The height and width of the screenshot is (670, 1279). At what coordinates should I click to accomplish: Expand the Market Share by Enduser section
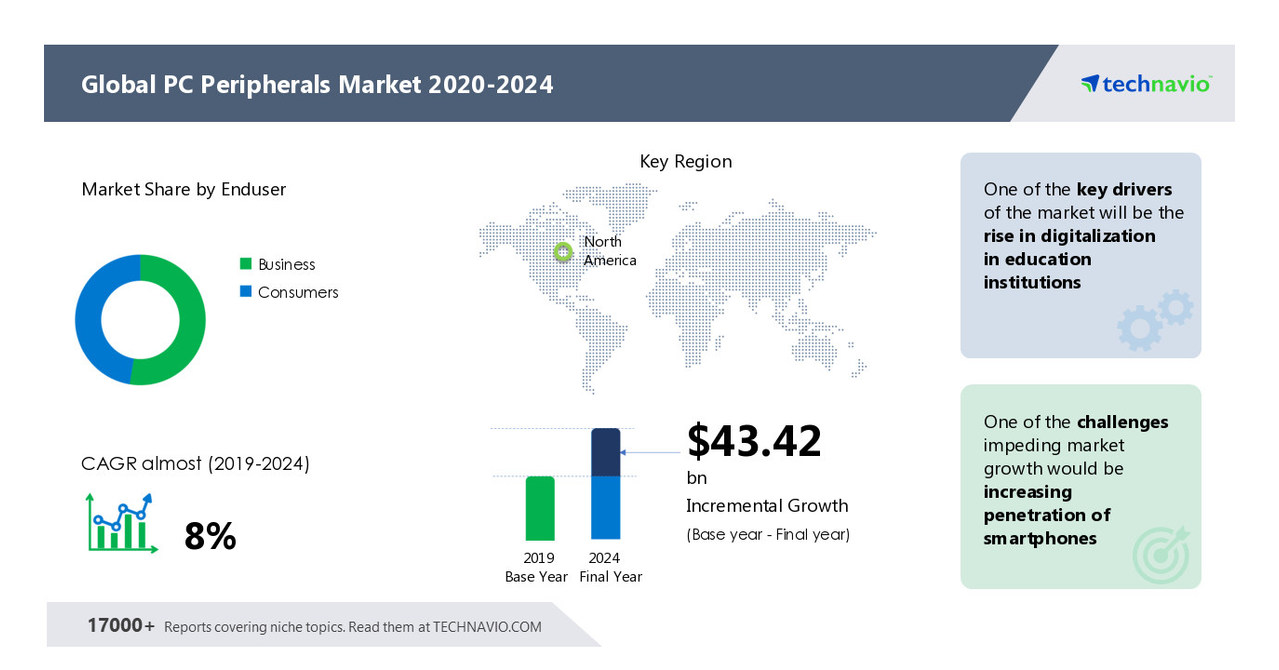[182, 189]
